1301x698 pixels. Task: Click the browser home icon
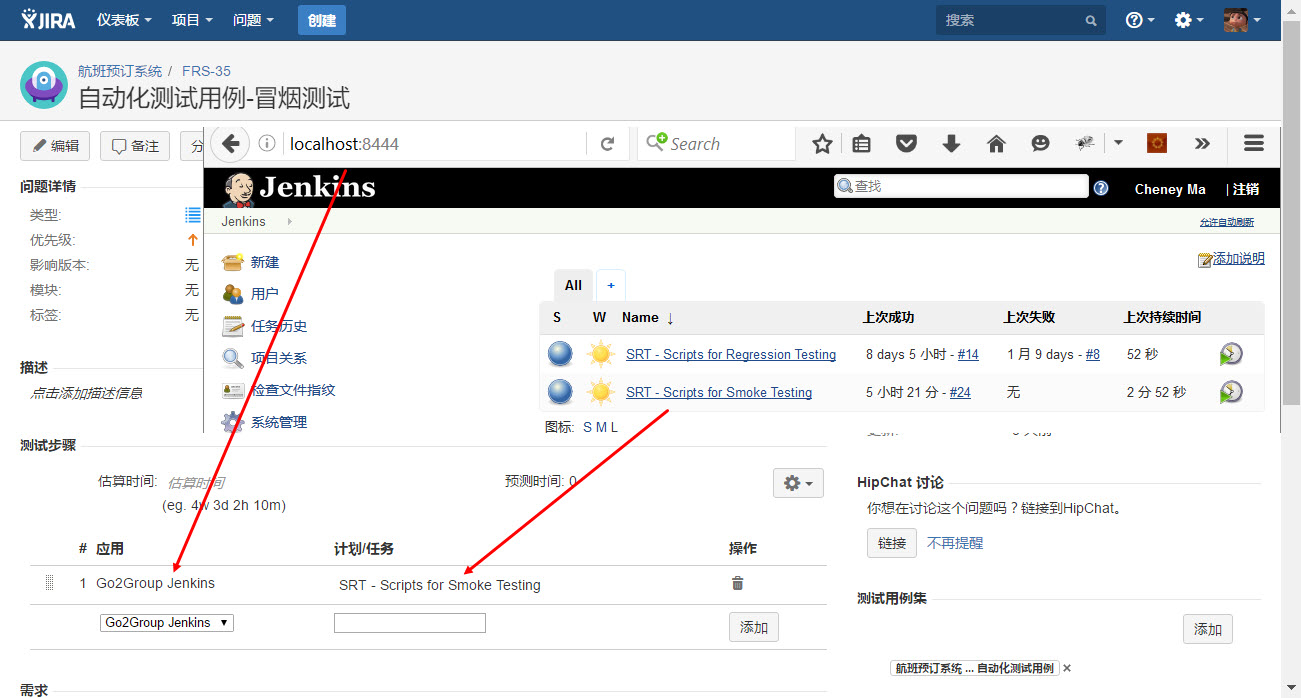996,144
